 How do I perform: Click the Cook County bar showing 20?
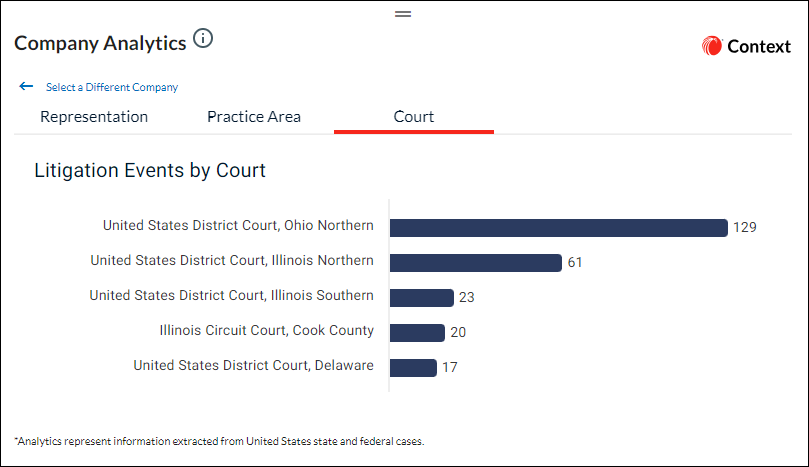(x=417, y=333)
